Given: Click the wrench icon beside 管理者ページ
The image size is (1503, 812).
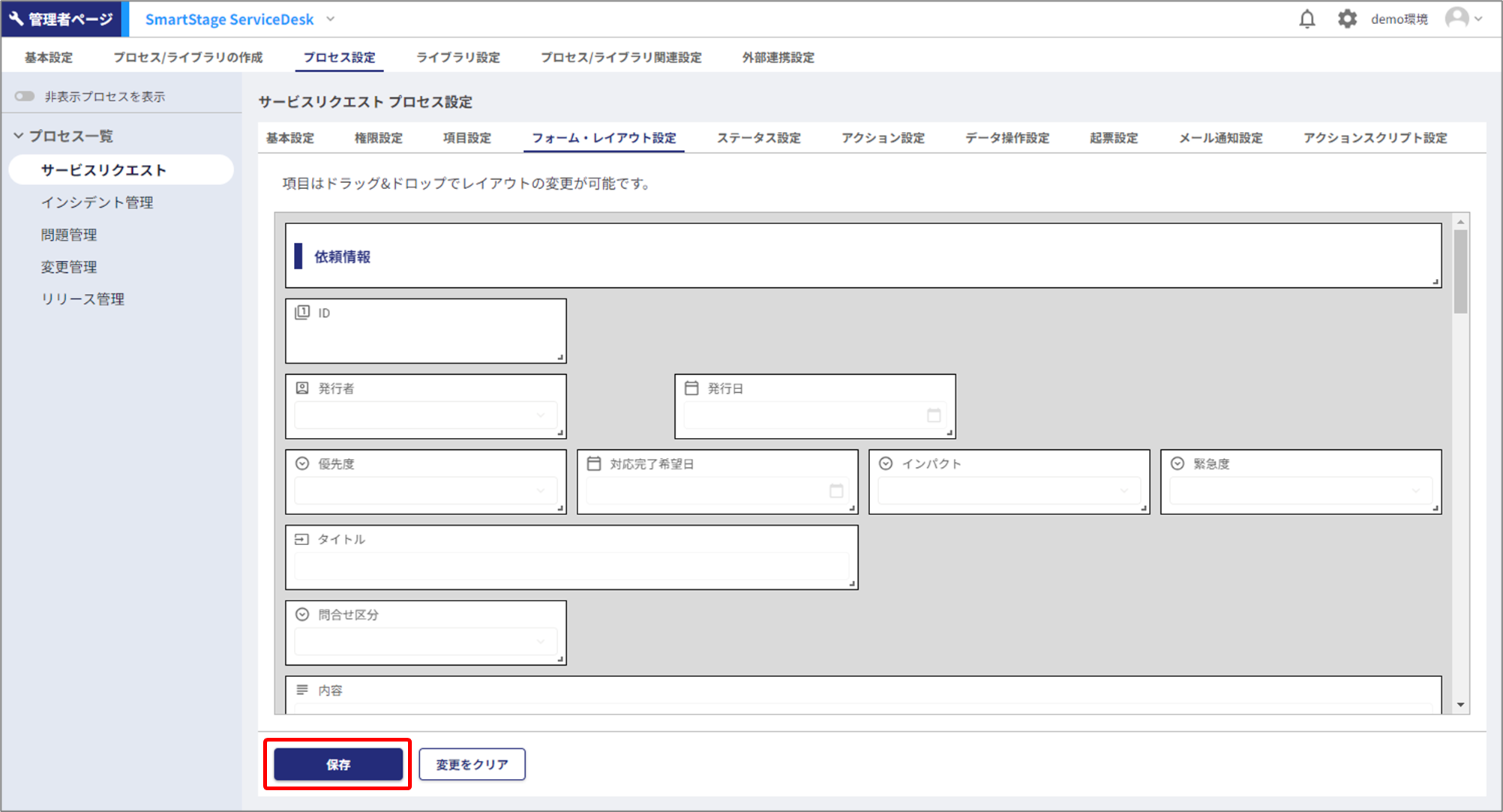Looking at the screenshot, I should click(x=16, y=19).
